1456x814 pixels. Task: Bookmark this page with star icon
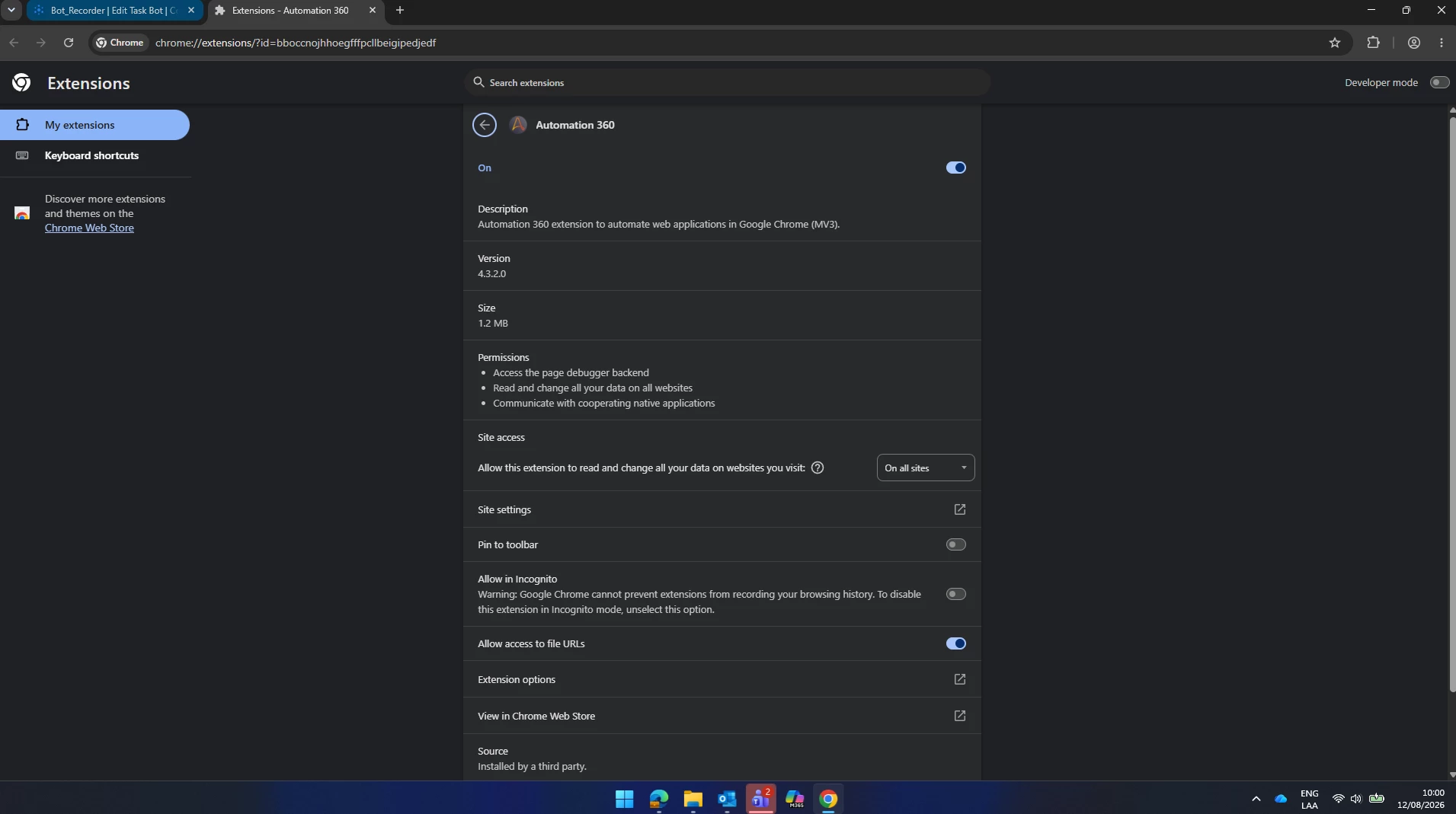(1335, 43)
